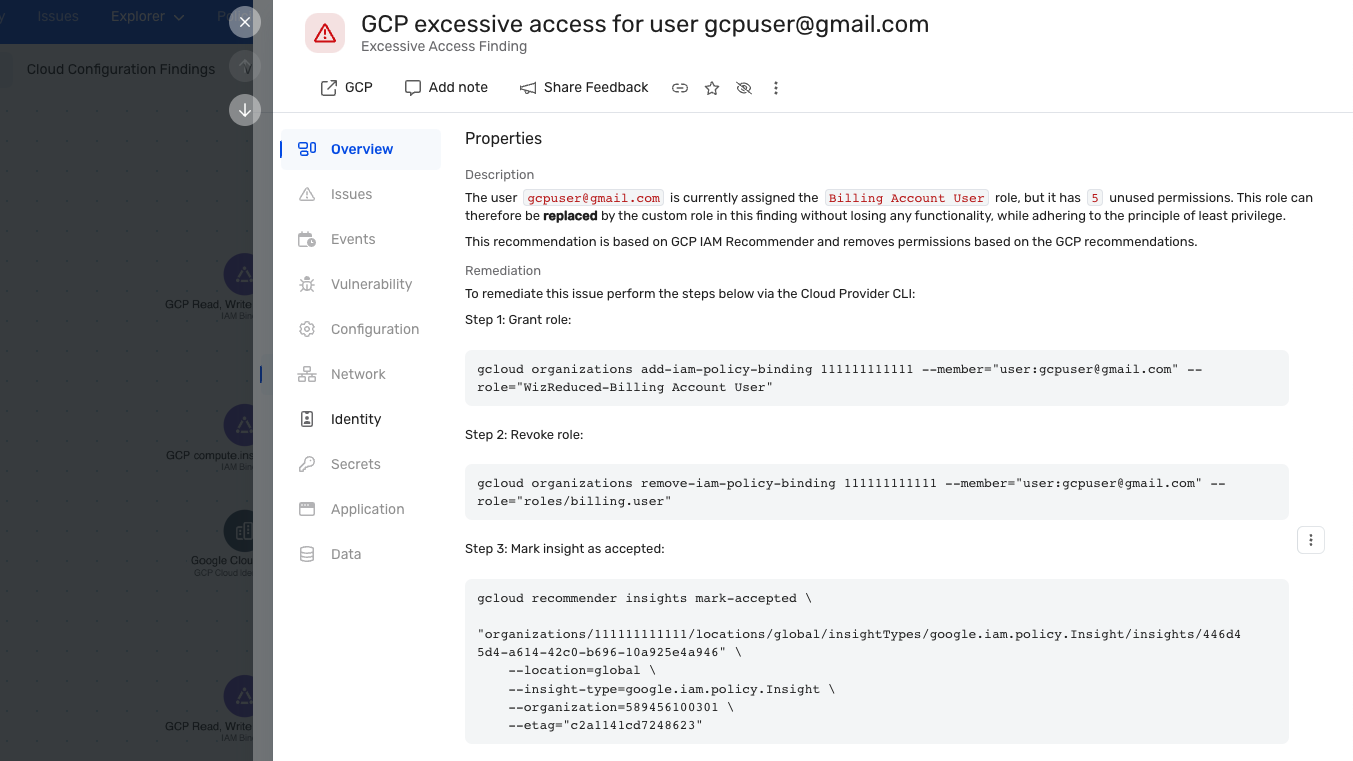The height and width of the screenshot is (761, 1353).
Task: Open three-dot menu beside Step 3
Action: [1311, 540]
